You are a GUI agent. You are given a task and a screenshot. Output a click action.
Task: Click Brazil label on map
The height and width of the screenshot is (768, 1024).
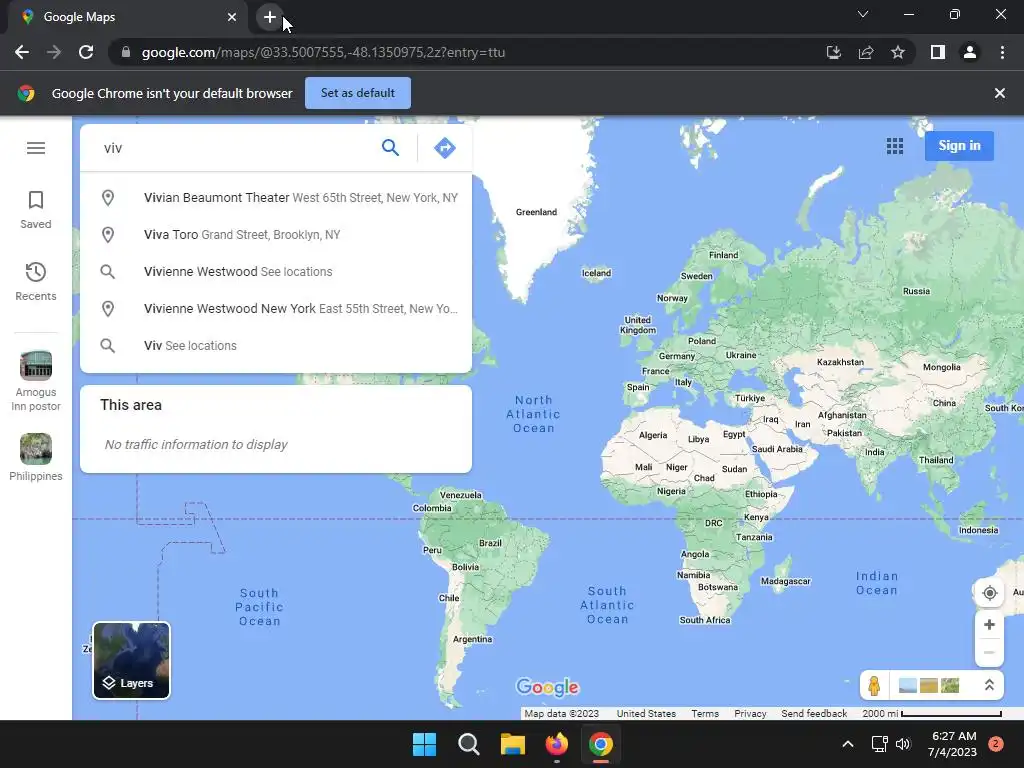pyautogui.click(x=490, y=543)
